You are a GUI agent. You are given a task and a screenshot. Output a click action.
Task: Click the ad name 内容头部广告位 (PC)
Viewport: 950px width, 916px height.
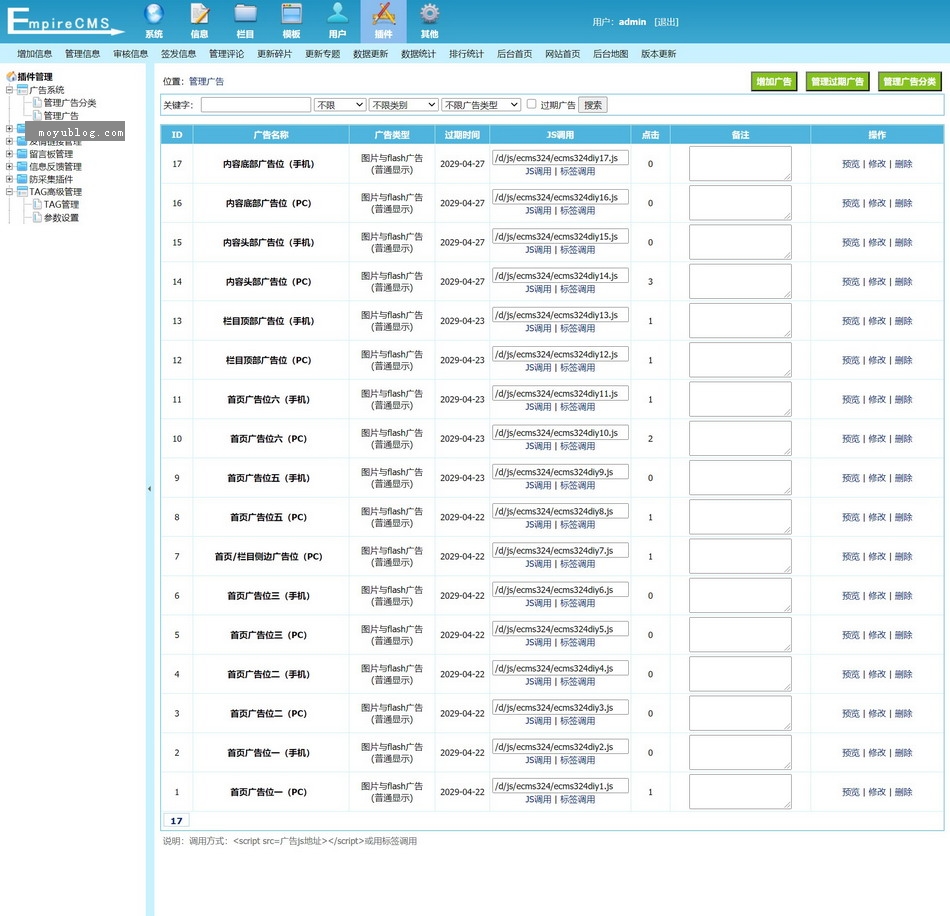(268, 282)
